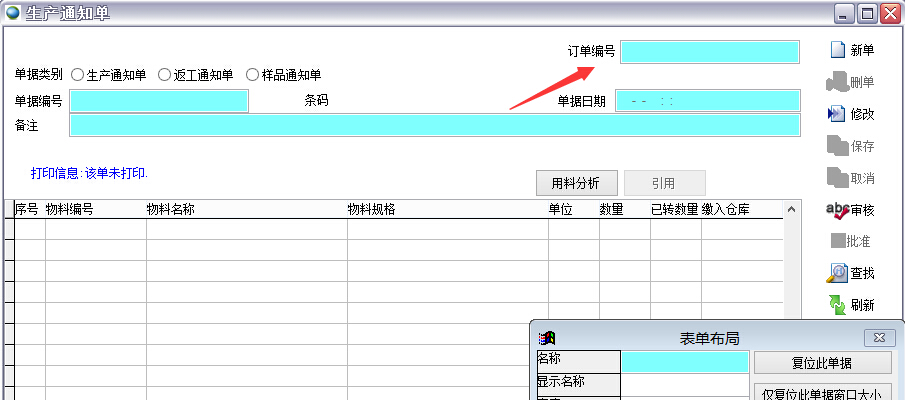Select the 生产通知单 radio button
Screen dimensions: 905x400
78,75
